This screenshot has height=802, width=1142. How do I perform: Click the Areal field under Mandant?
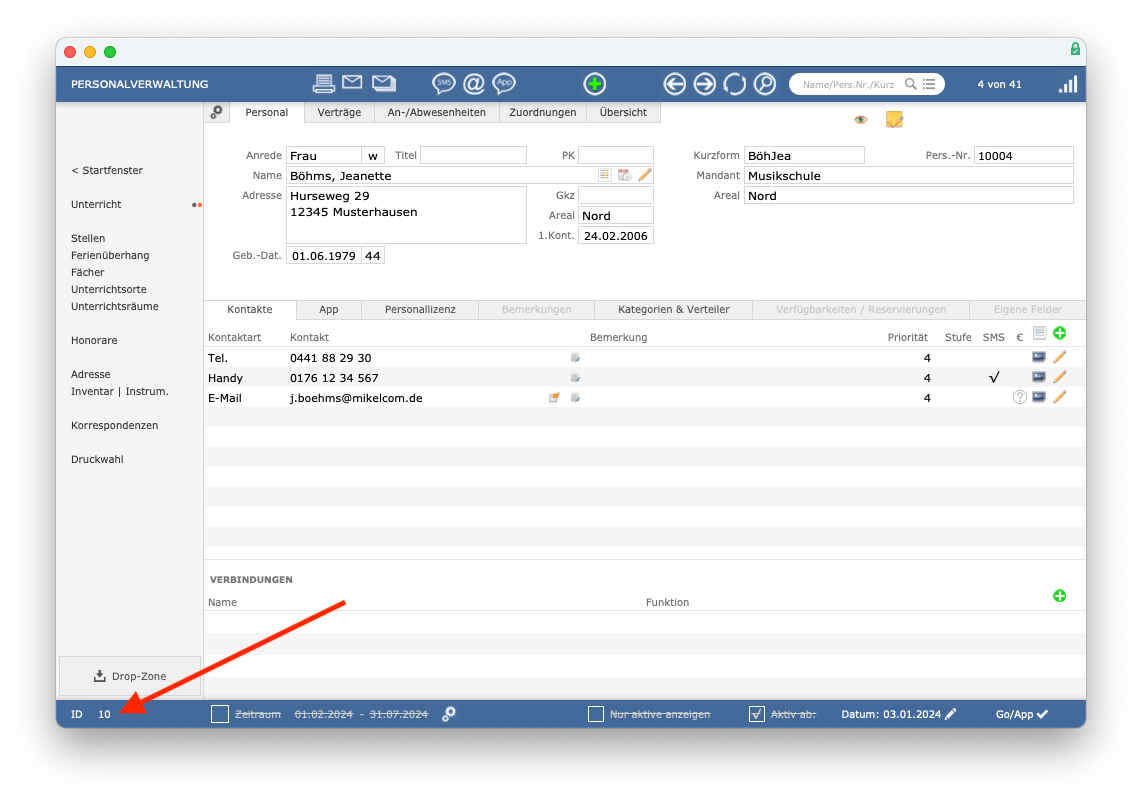click(x=908, y=195)
